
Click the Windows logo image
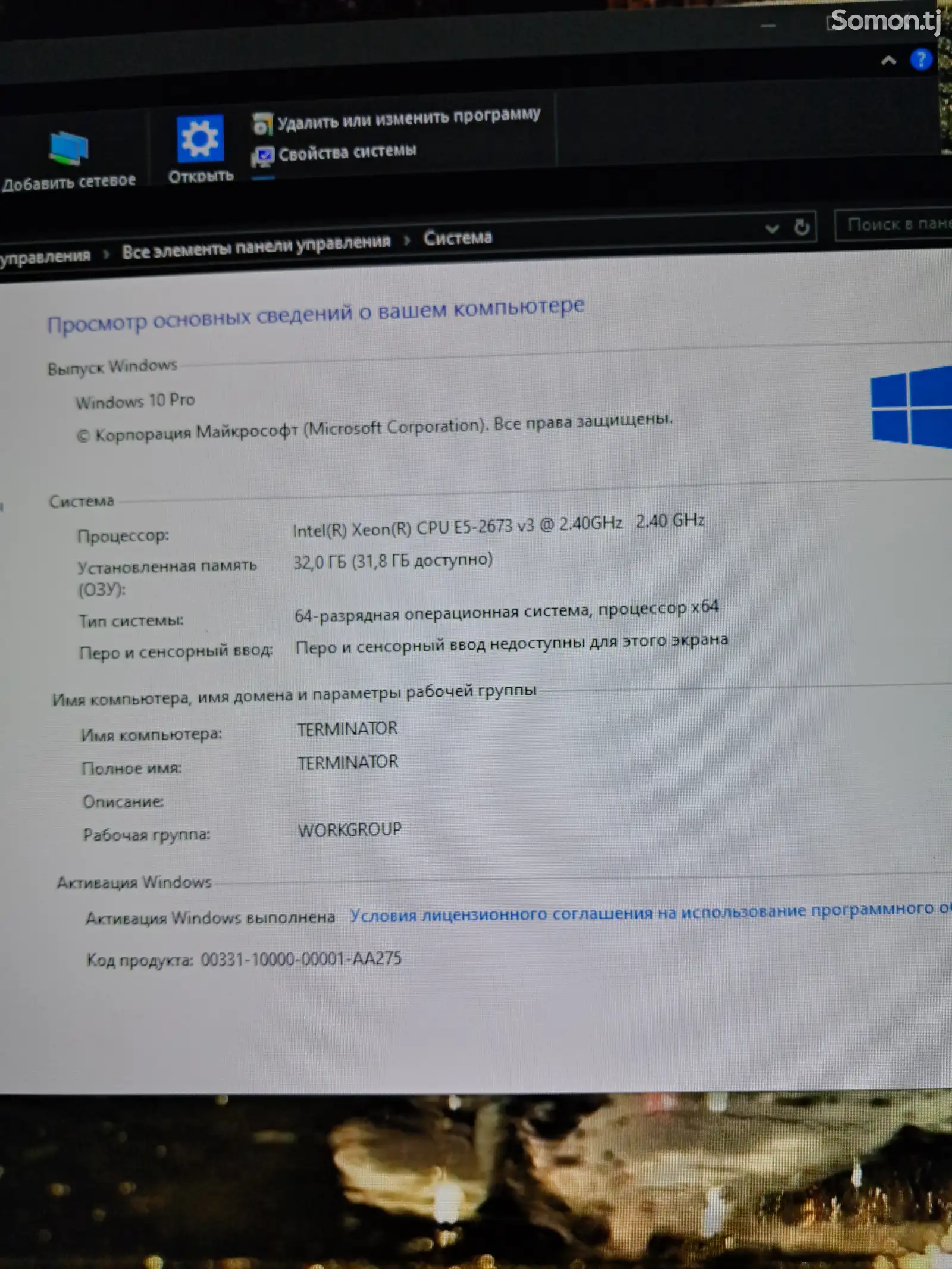[911, 407]
